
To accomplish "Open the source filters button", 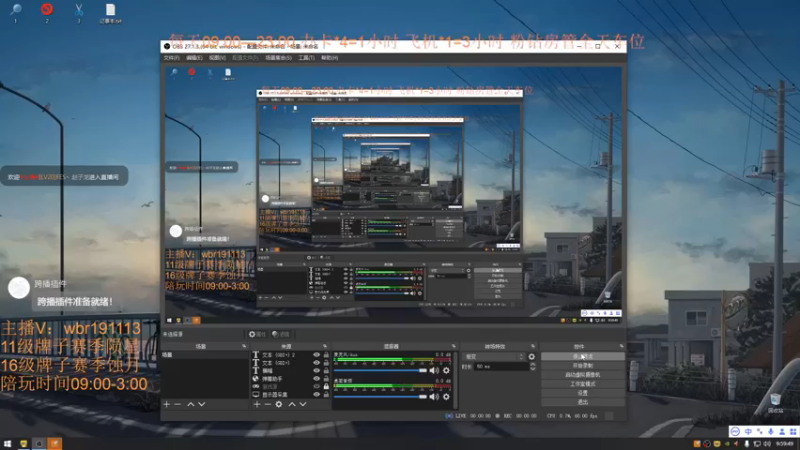I will pos(281,334).
